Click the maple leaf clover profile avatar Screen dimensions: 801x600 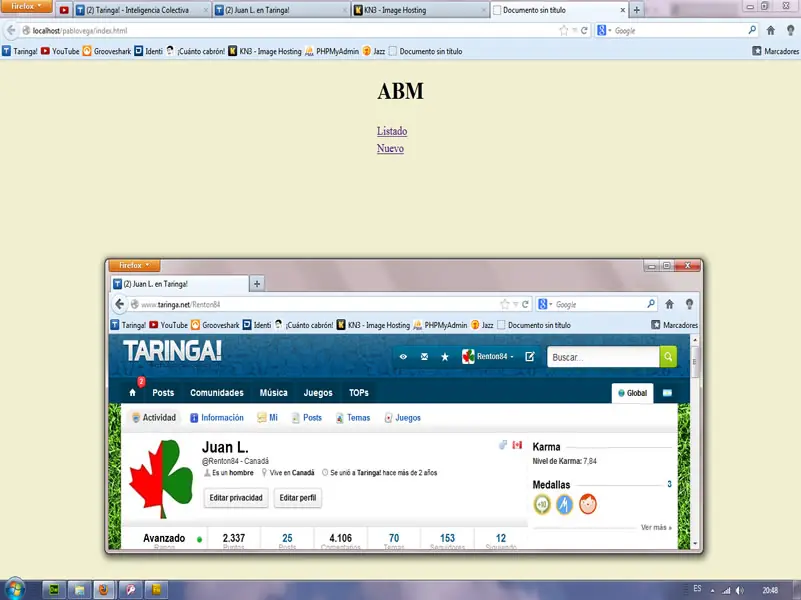pyautogui.click(x=161, y=479)
